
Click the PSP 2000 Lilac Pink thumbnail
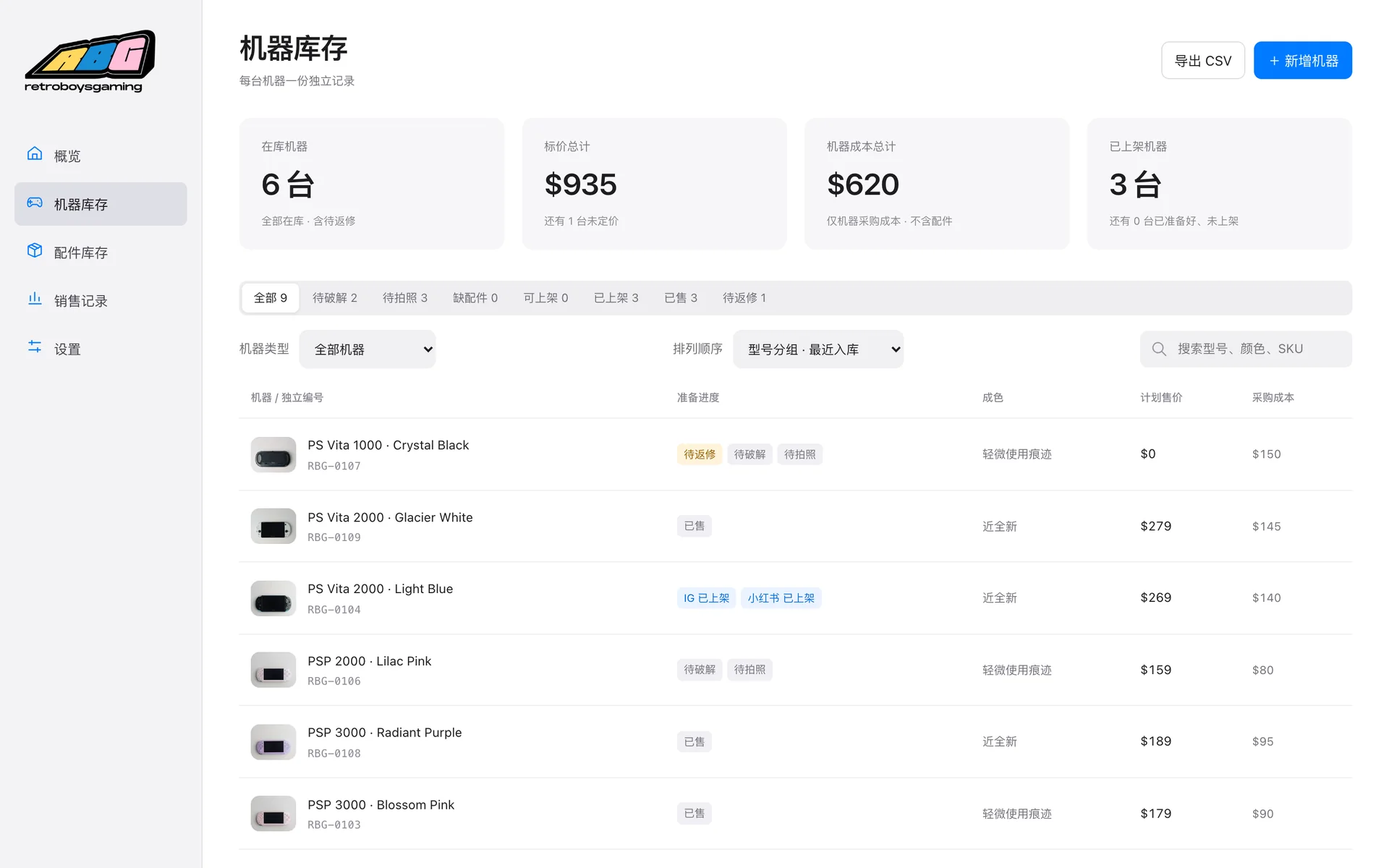(x=273, y=670)
